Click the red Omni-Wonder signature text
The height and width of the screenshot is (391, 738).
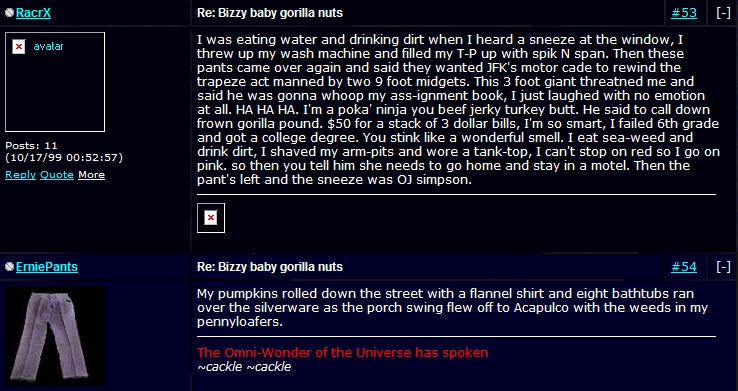(343, 352)
